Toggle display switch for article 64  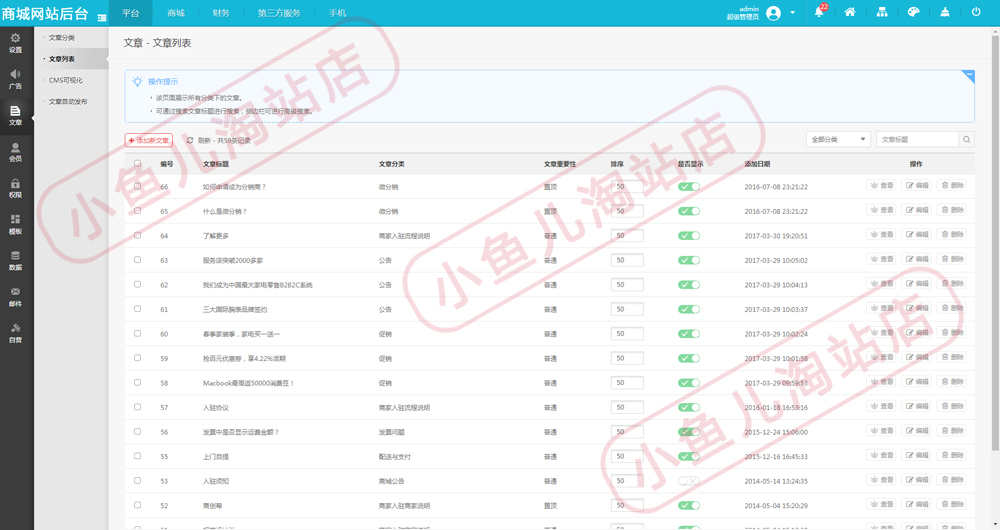689,235
